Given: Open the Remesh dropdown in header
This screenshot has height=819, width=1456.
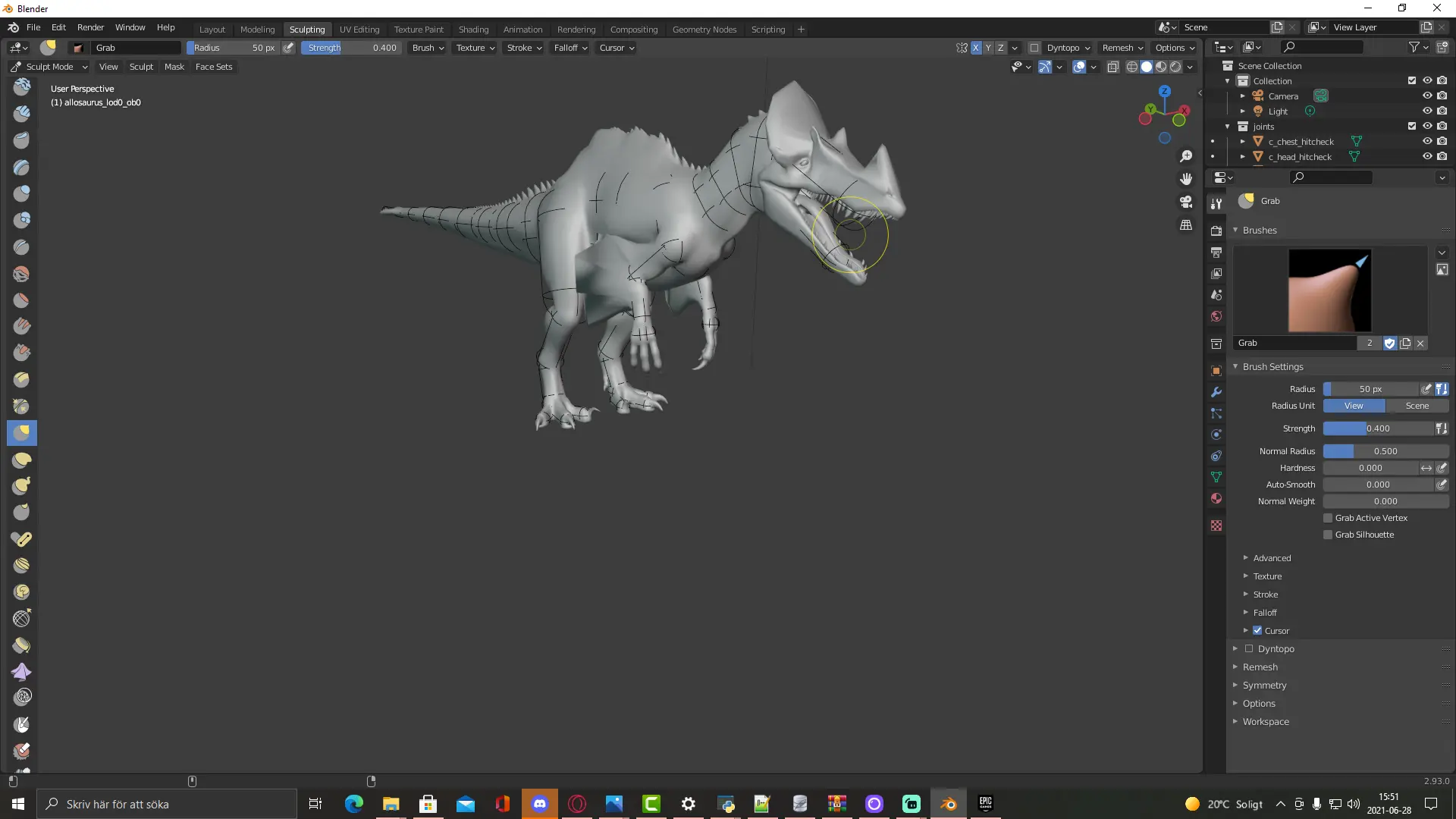Looking at the screenshot, I should (x=1122, y=48).
